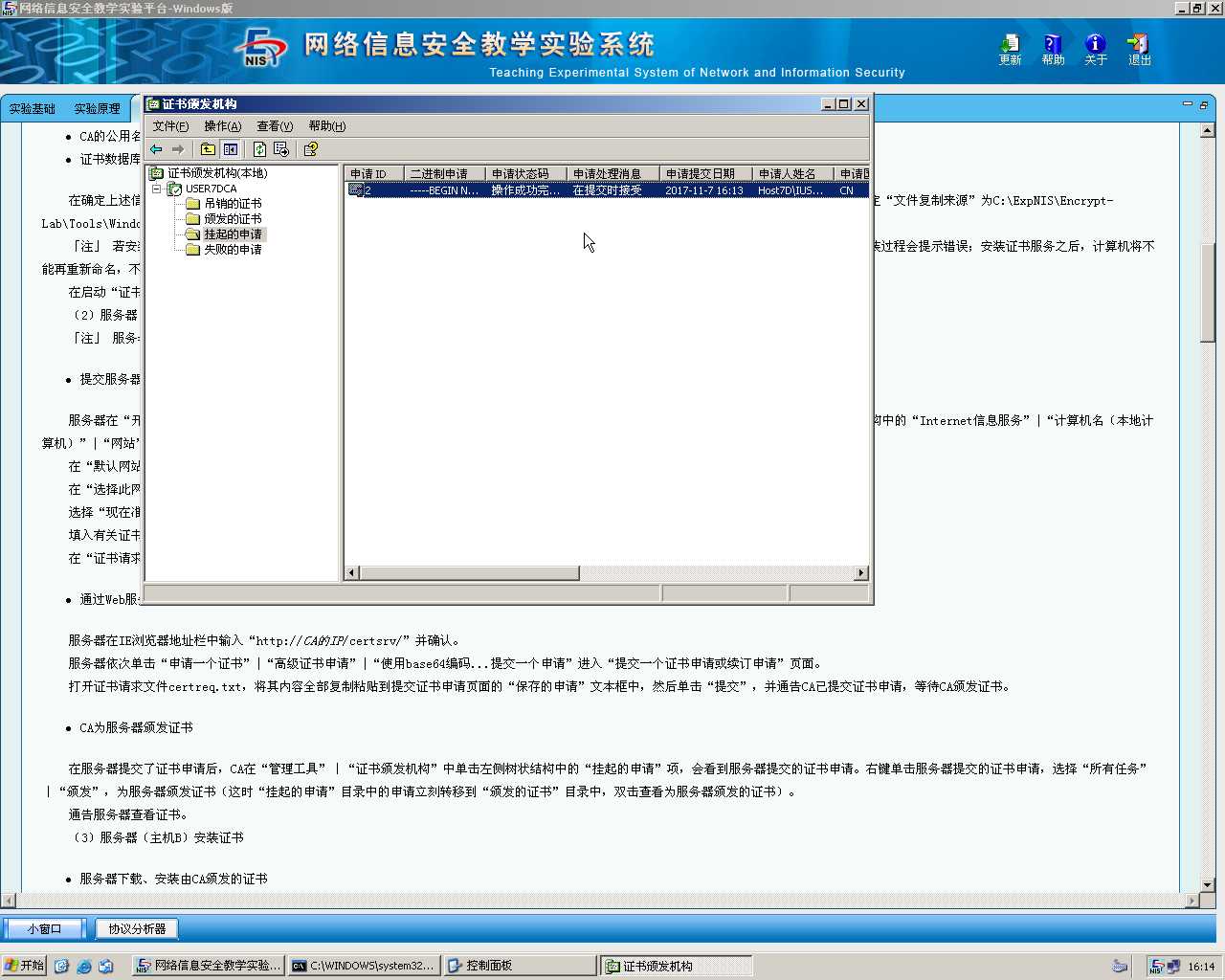The width and height of the screenshot is (1225, 980).
Task: Click the 协议分析器 button at the bottom
Action: point(137,928)
